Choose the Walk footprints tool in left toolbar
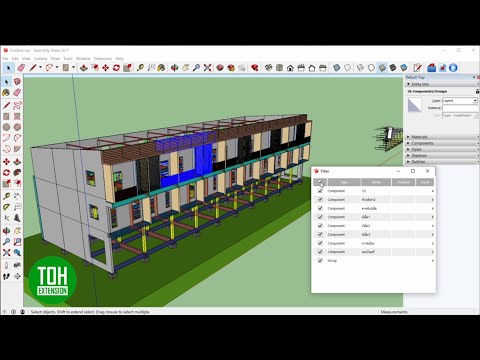The image size is (480, 360). click(x=6, y=276)
